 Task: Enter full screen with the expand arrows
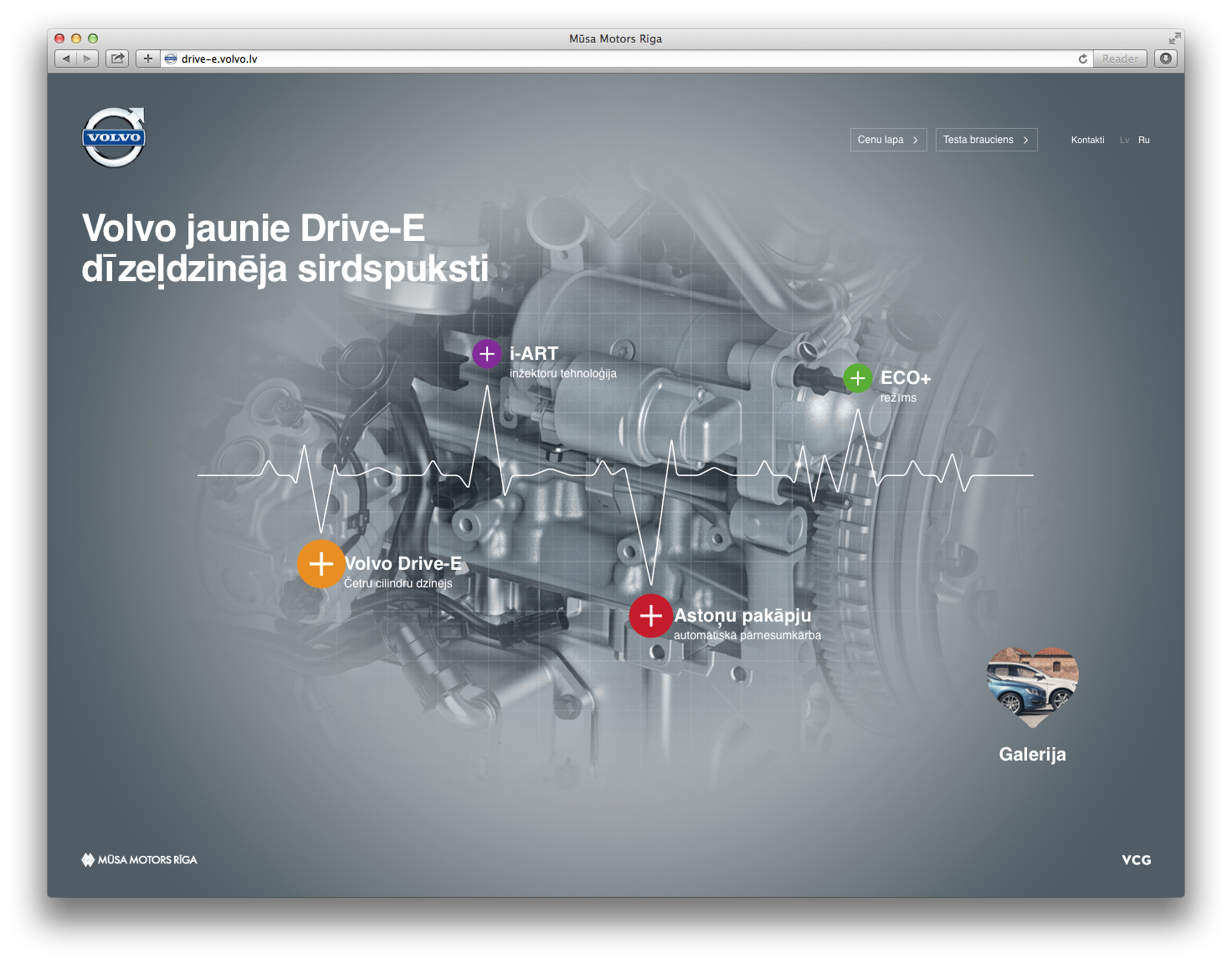(x=1174, y=38)
